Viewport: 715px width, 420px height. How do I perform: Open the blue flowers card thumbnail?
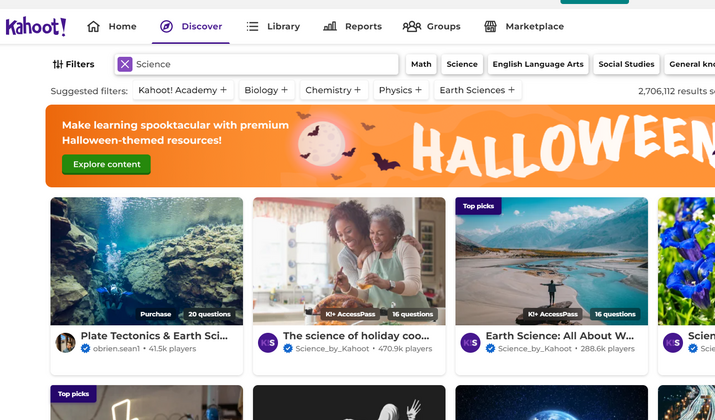[x=686, y=261]
